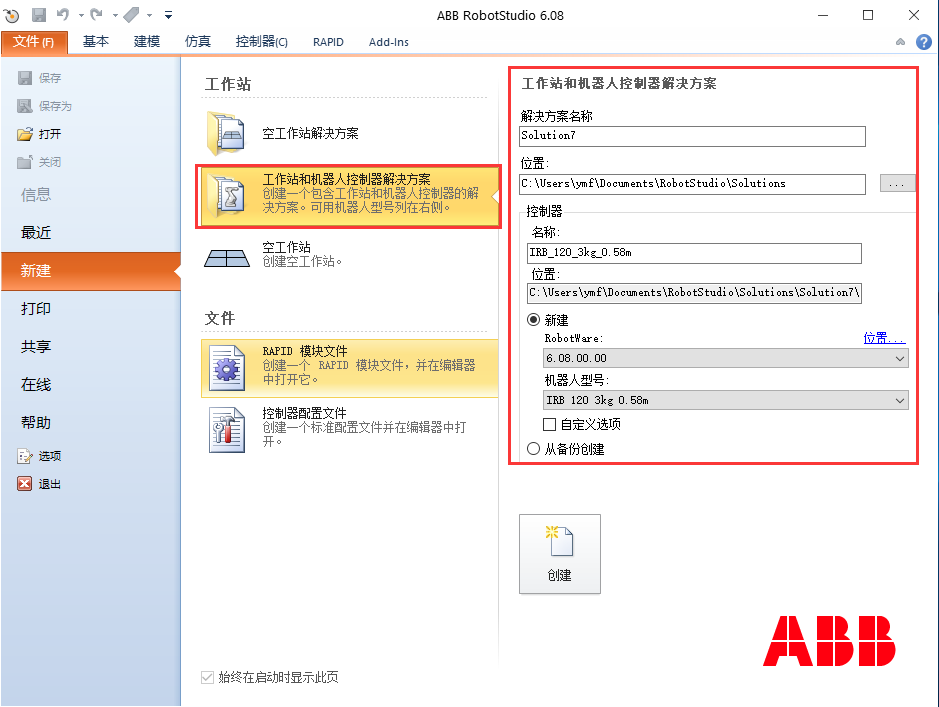Select the 从备份创建 radio button

(533, 448)
